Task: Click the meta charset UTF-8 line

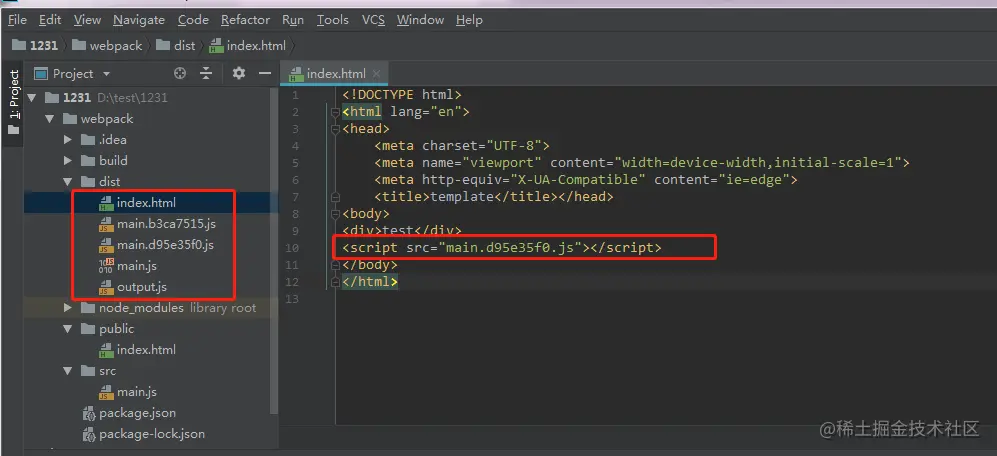Action: coord(462,146)
